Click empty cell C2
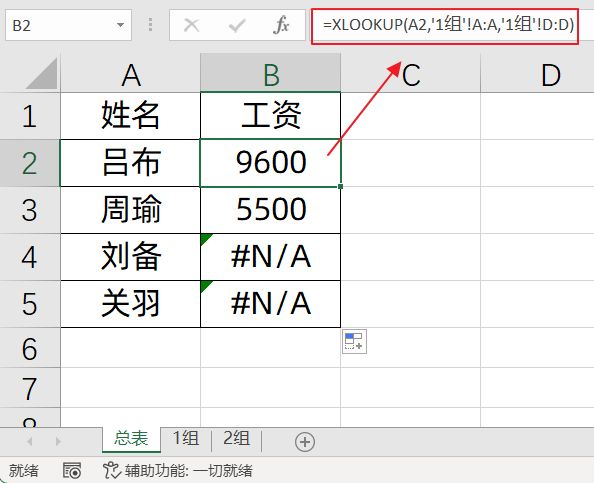Viewport: 594px width, 483px height. 411,163
